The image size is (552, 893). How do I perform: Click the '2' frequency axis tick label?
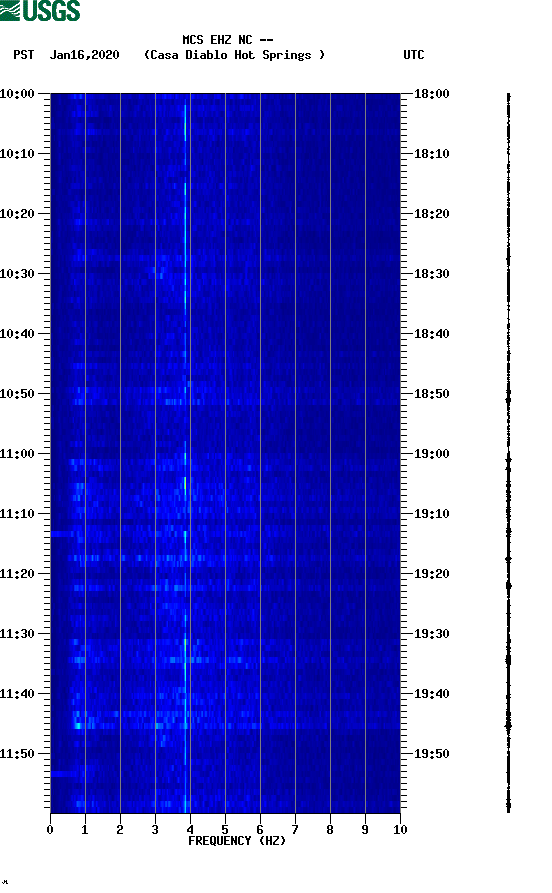click(120, 830)
